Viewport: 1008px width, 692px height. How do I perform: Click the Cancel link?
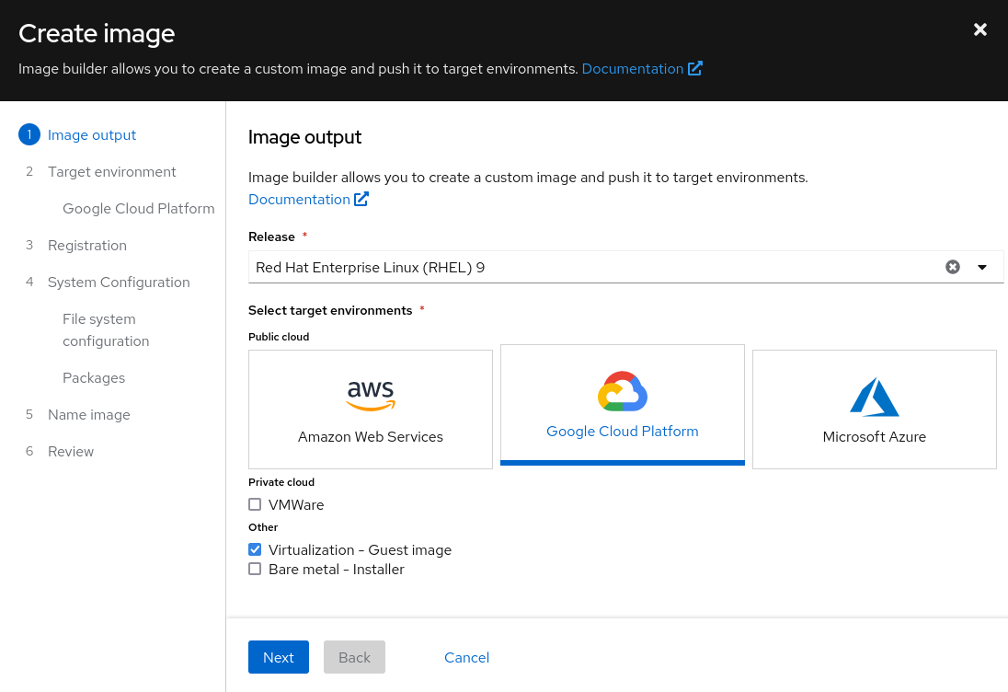[466, 657]
